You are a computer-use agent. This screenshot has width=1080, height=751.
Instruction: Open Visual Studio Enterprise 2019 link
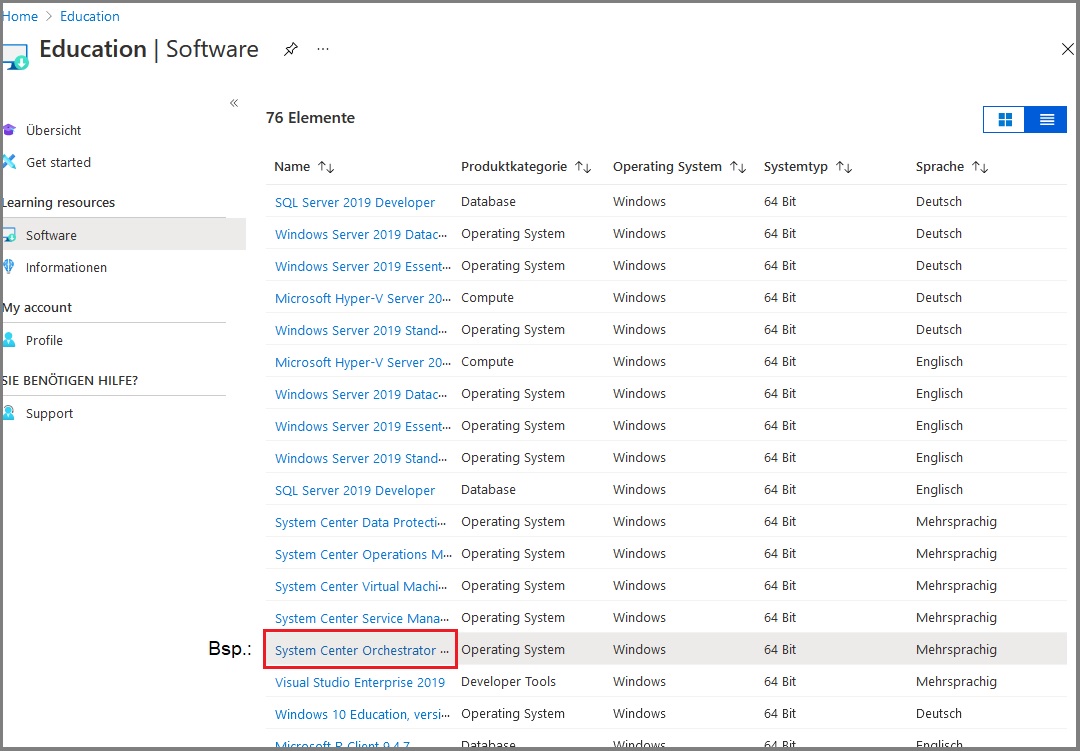tap(359, 682)
